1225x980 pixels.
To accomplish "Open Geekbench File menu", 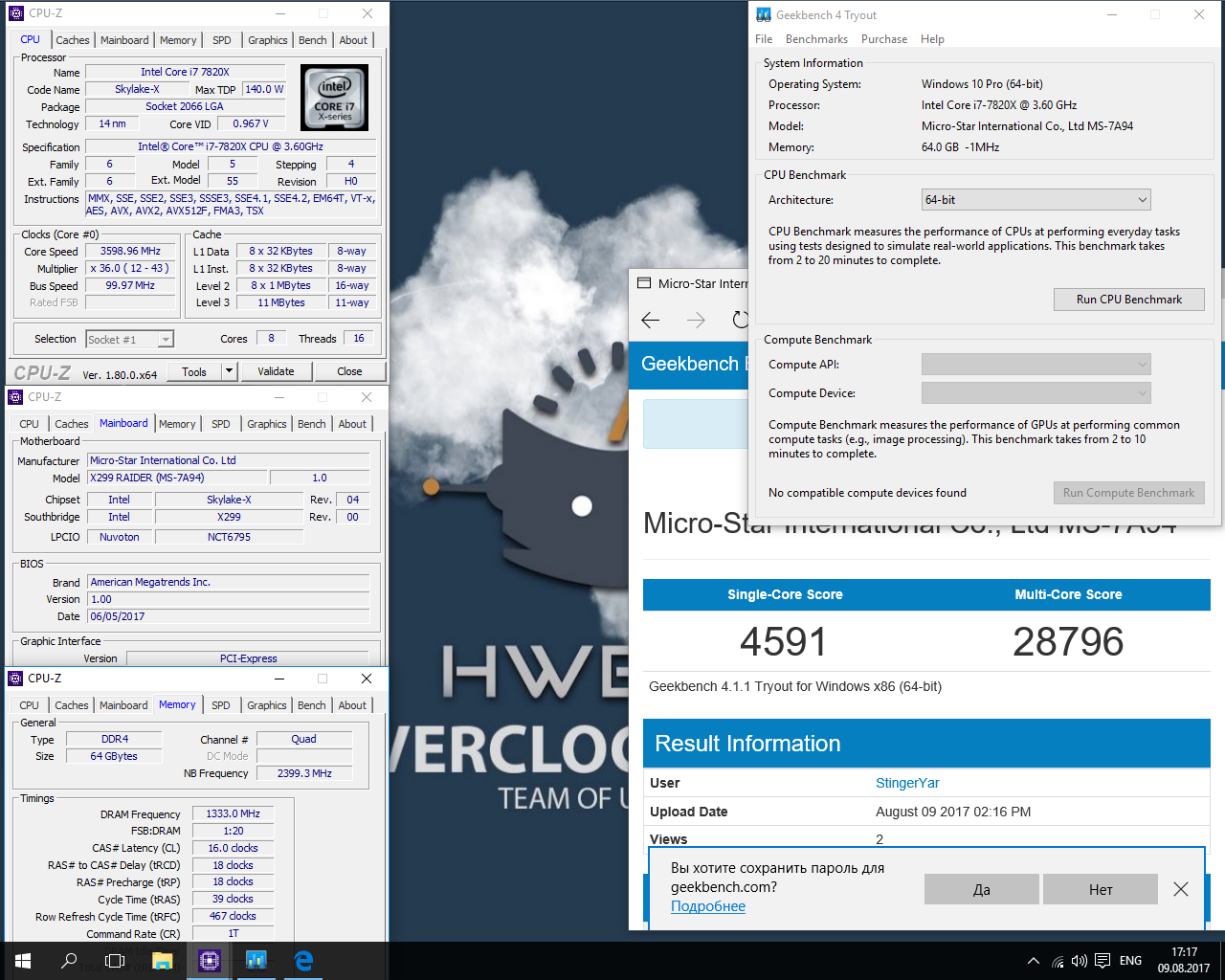I will pos(764,39).
